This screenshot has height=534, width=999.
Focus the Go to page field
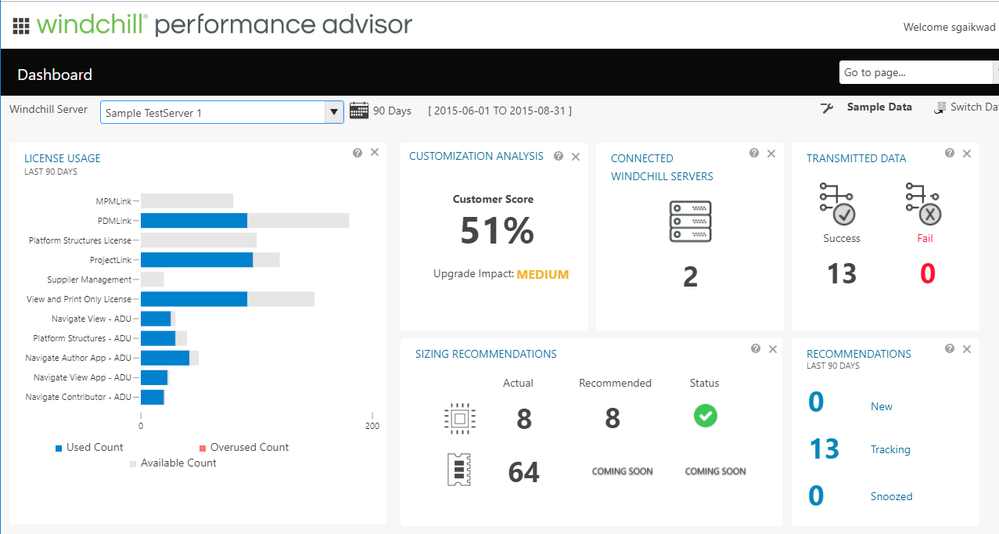(x=916, y=73)
